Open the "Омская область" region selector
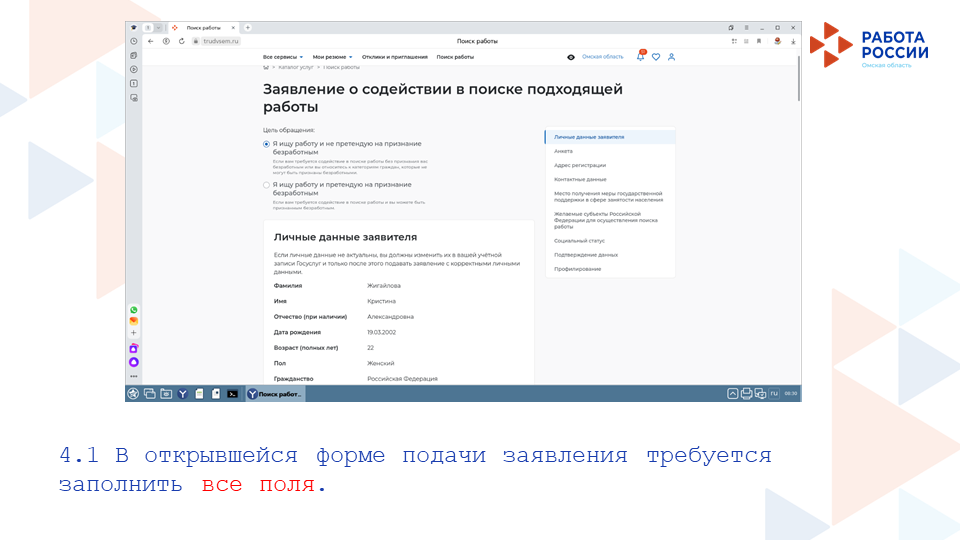Viewport: 960px width, 540px height. point(602,57)
